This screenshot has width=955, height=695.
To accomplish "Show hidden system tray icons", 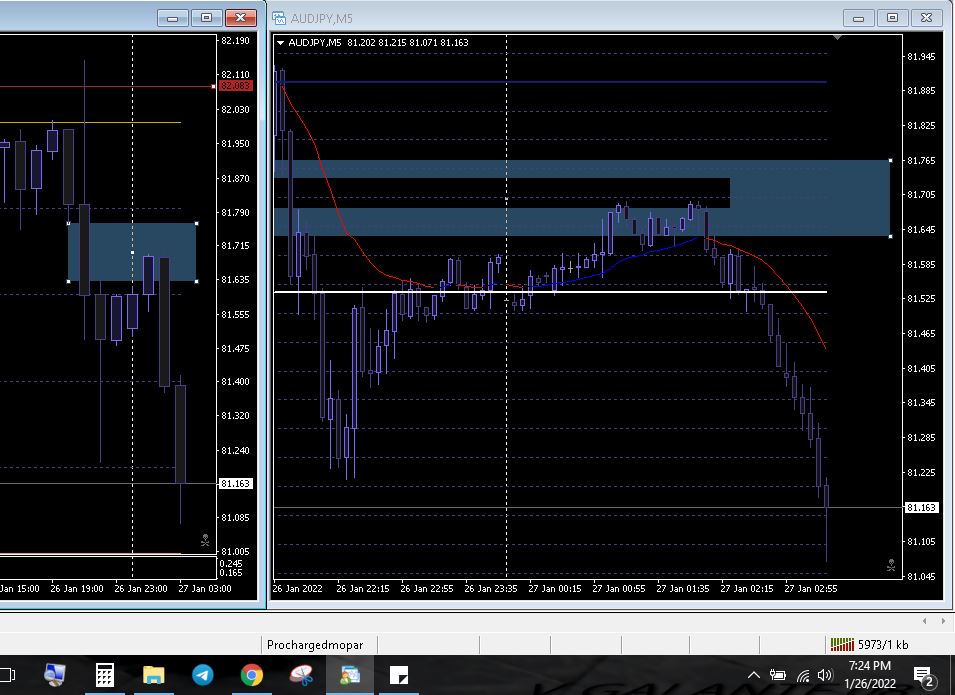I will 754,675.
